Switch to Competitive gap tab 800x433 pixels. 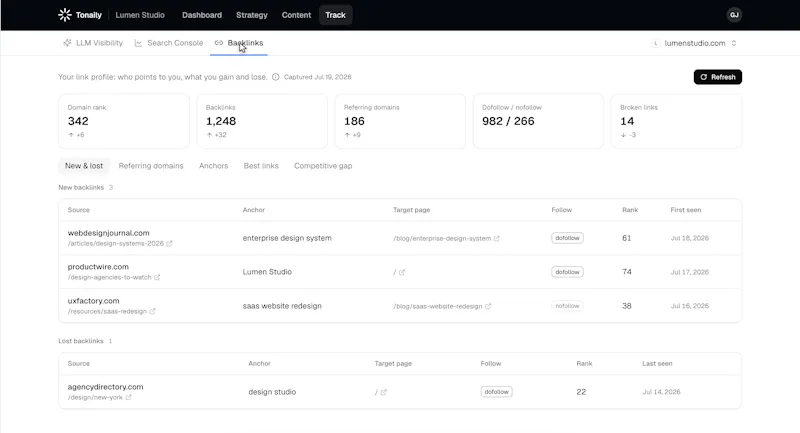[x=323, y=166]
